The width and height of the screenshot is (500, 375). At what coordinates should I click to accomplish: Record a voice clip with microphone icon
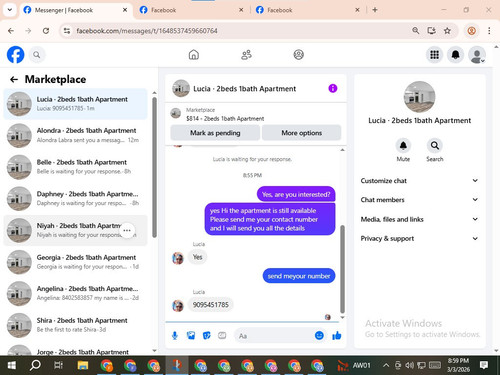click(x=175, y=336)
